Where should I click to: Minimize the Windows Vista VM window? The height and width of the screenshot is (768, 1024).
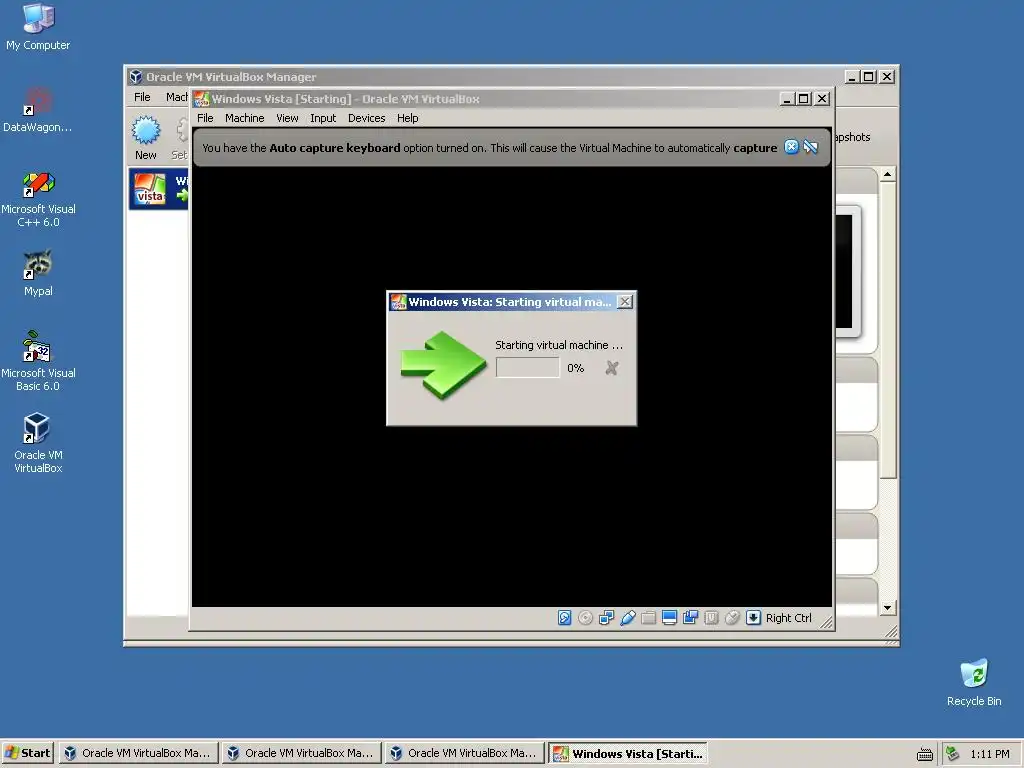point(786,99)
